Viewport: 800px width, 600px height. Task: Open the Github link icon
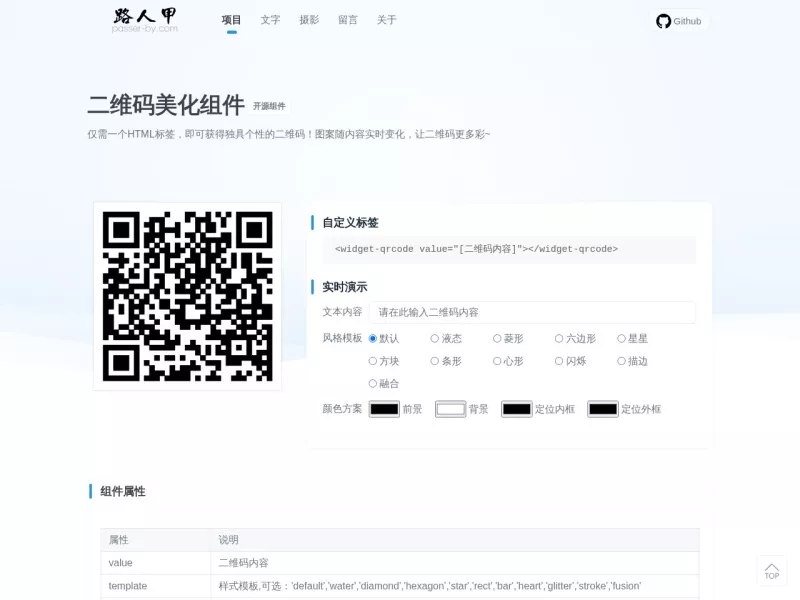(x=663, y=21)
